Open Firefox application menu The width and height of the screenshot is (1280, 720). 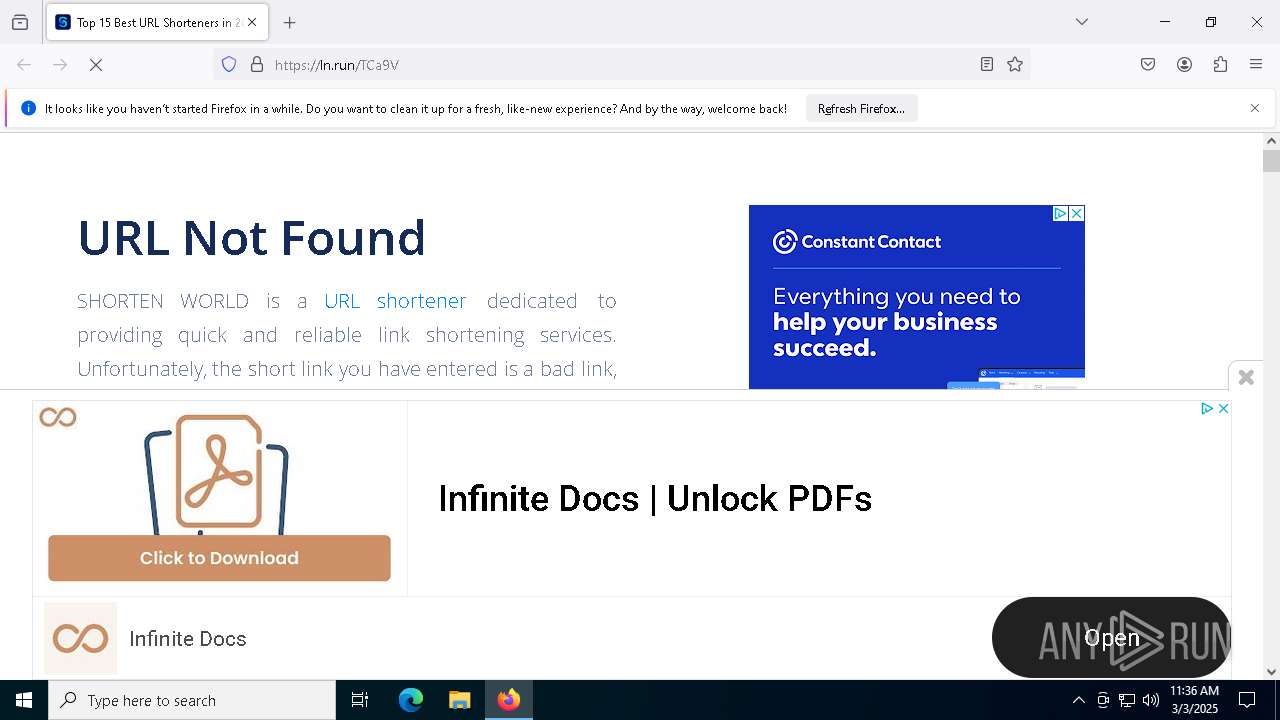click(1256, 65)
